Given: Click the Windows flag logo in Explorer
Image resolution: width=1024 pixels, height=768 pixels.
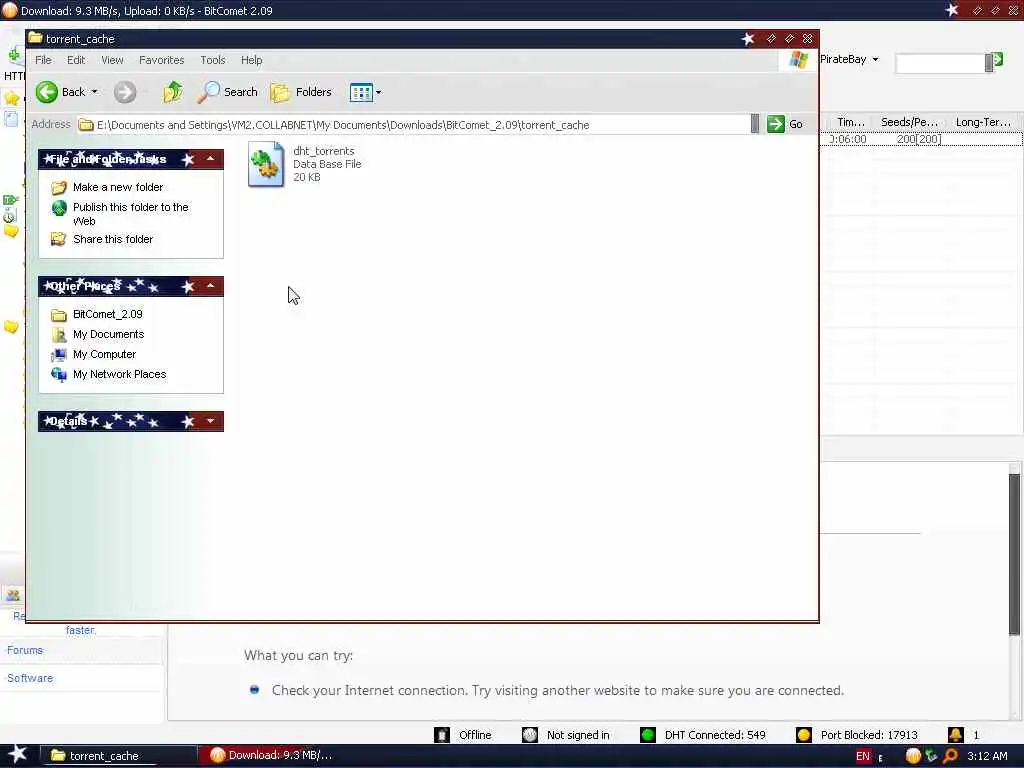Looking at the screenshot, I should coord(798,60).
